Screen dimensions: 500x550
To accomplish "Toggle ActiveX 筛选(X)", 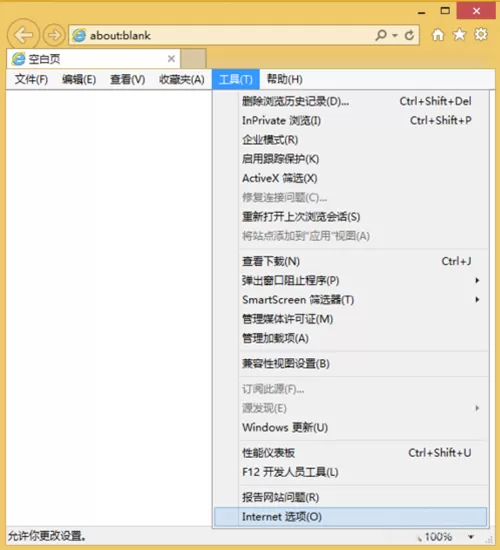I will (x=351, y=178).
